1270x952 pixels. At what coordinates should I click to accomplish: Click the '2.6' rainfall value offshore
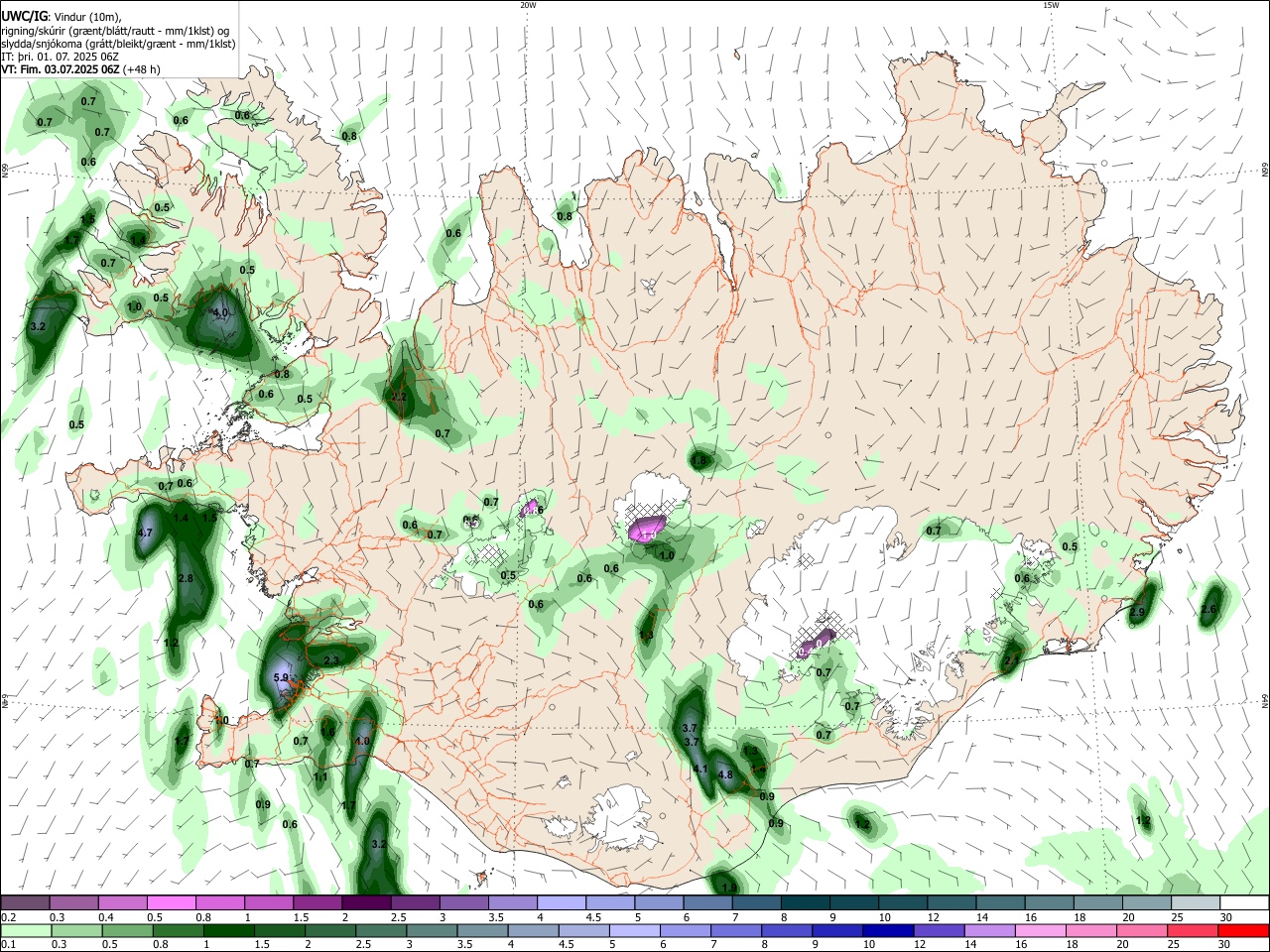pyautogui.click(x=1208, y=609)
